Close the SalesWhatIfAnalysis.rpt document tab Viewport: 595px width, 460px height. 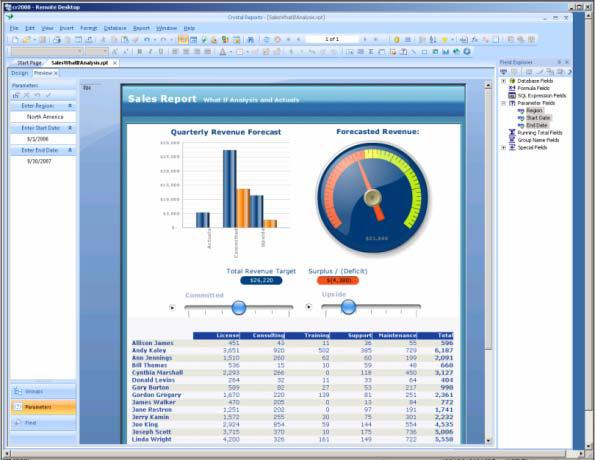click(115, 63)
